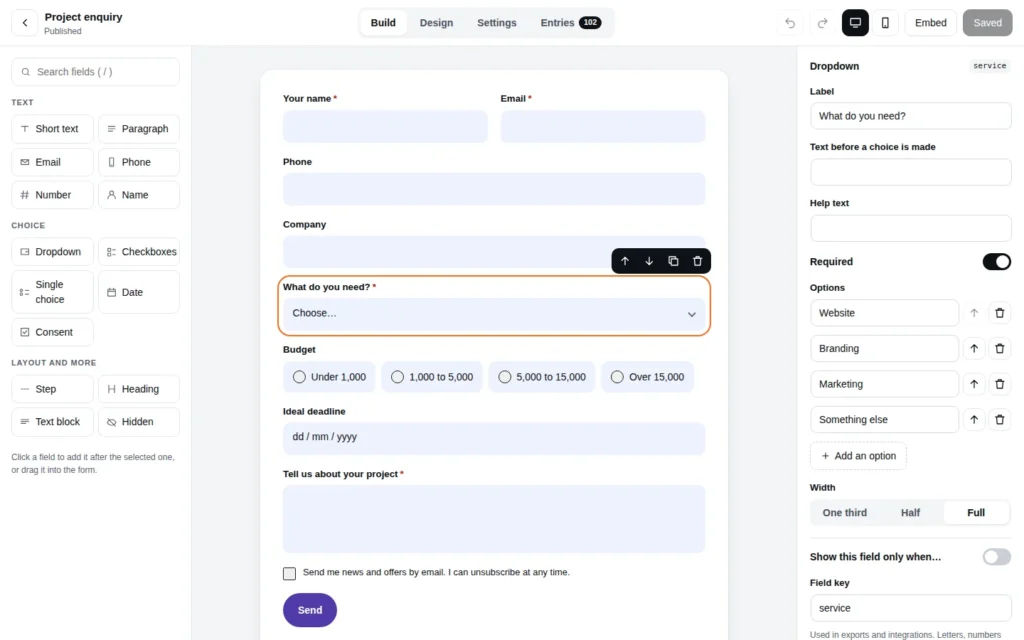Add a Checkboxes field
Screen dimensions: 1024x640
(139, 251)
